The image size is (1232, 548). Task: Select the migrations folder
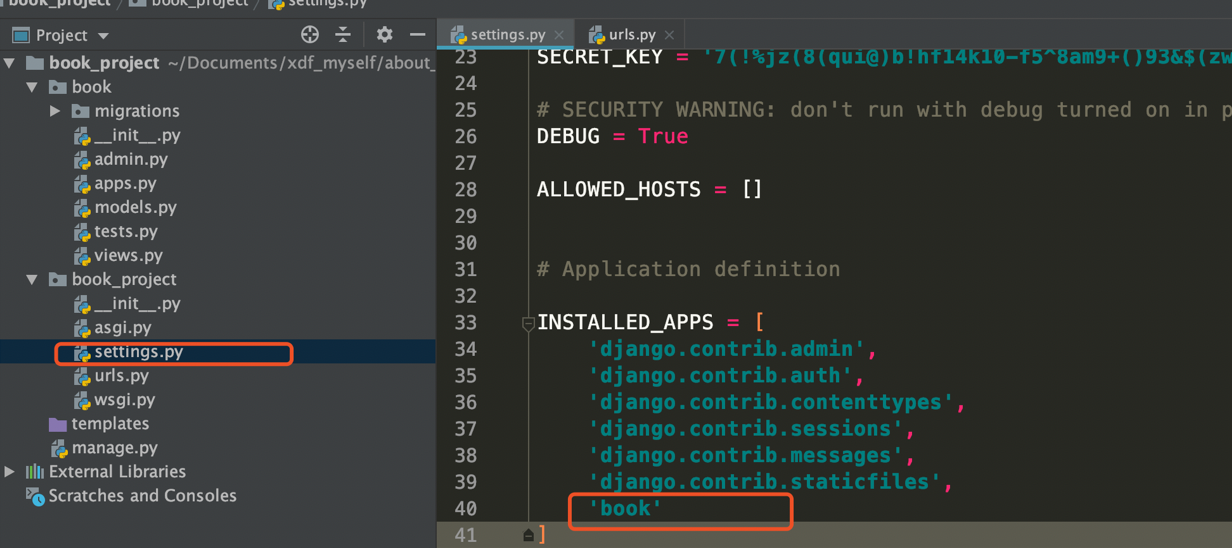137,111
